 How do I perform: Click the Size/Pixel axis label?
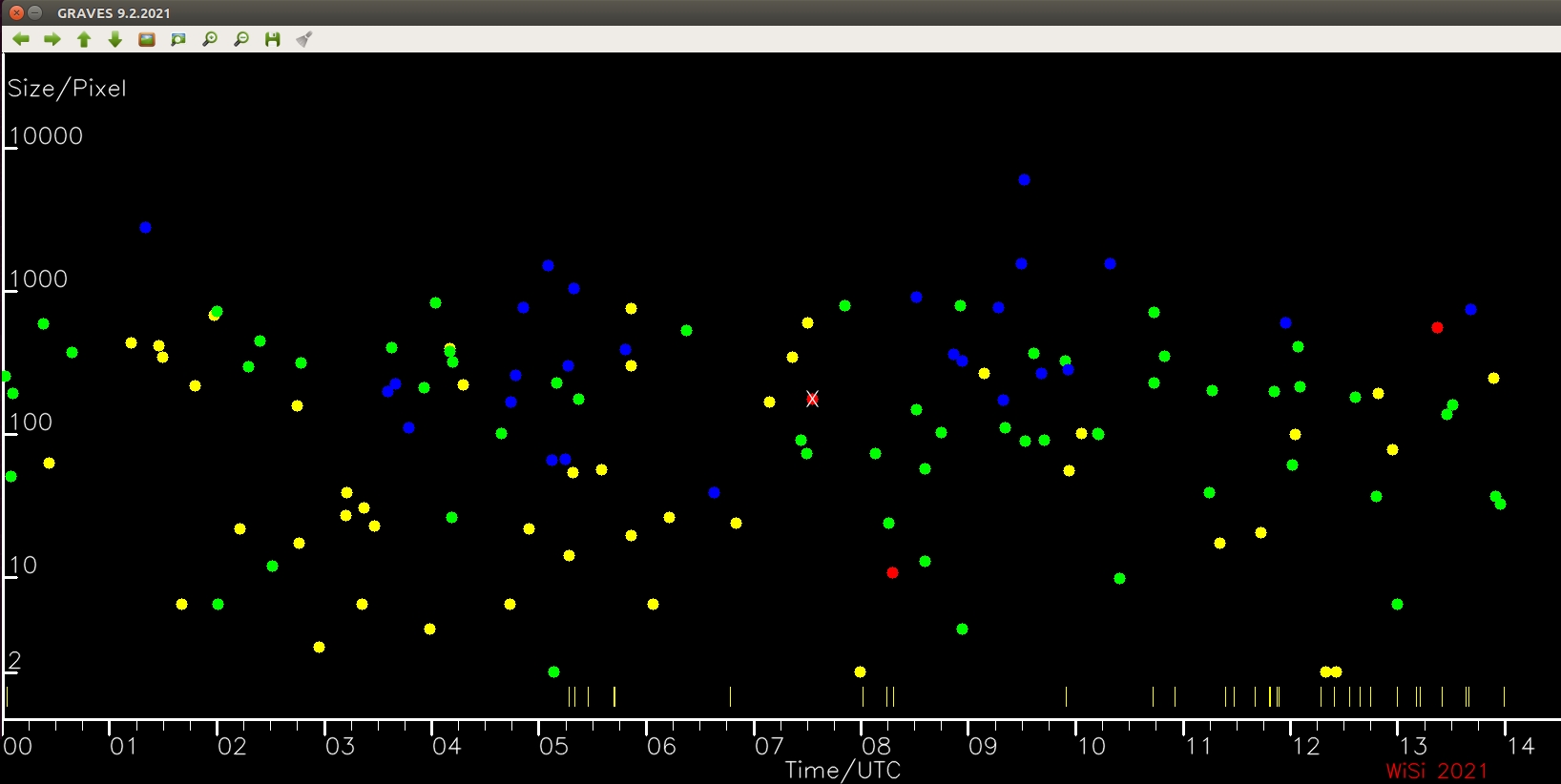(67, 89)
